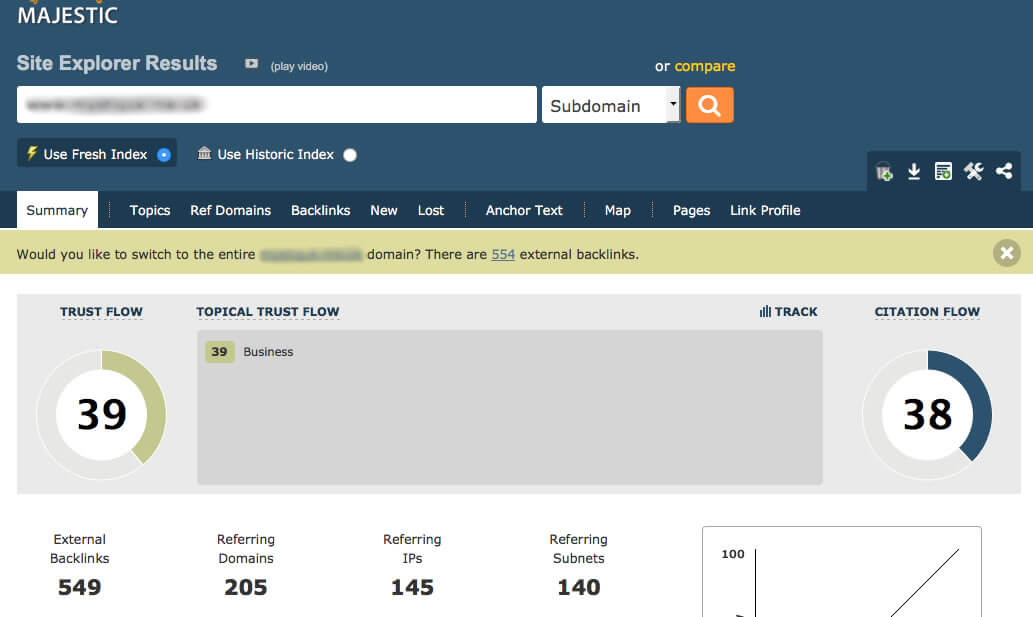Image resolution: width=1033 pixels, height=617 pixels.
Task: Click the compare link
Action: [704, 66]
